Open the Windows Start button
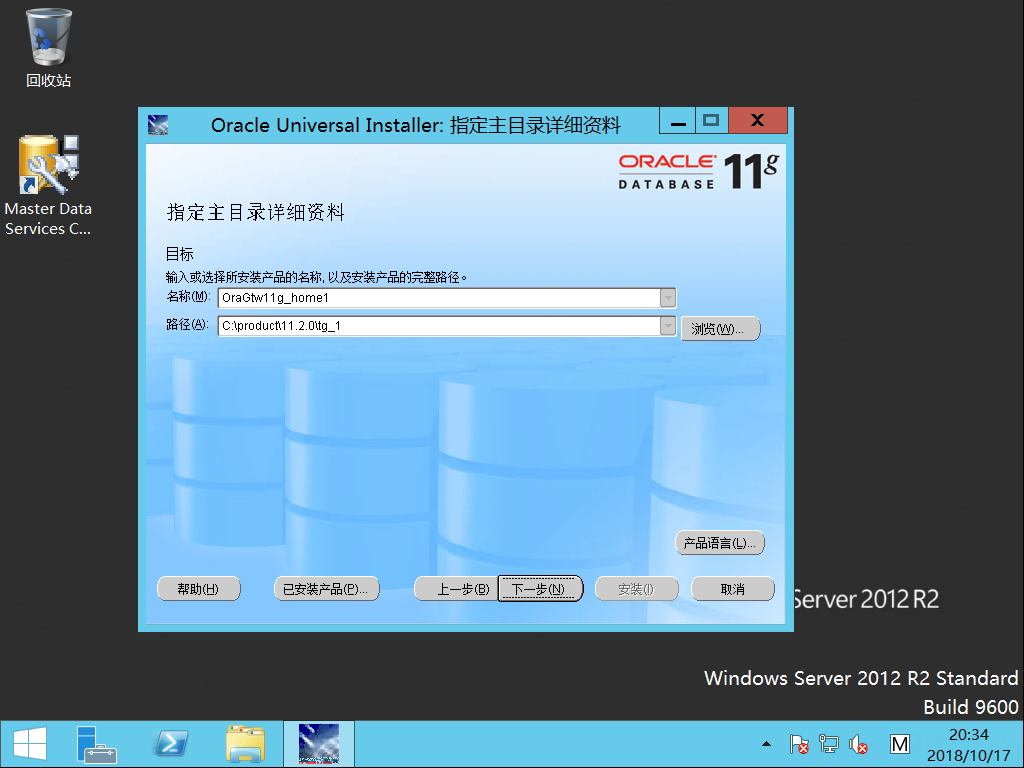The width and height of the screenshot is (1024, 768). click(29, 744)
